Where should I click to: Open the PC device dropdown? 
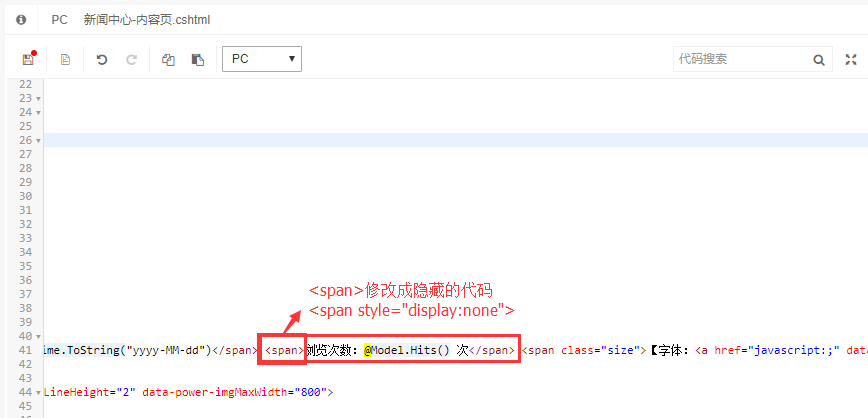tap(262, 59)
